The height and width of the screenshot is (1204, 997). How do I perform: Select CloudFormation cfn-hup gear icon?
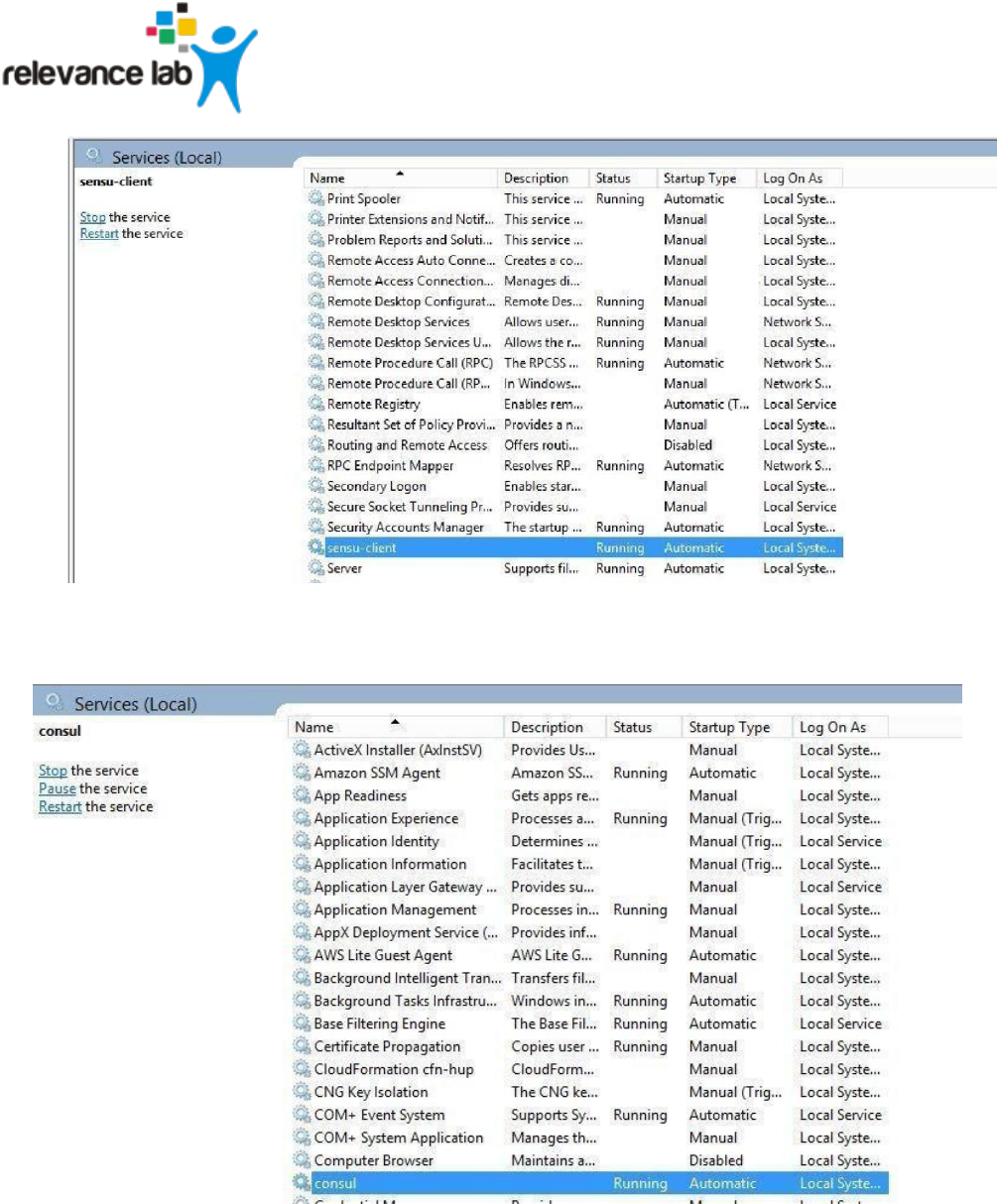[x=302, y=1069]
